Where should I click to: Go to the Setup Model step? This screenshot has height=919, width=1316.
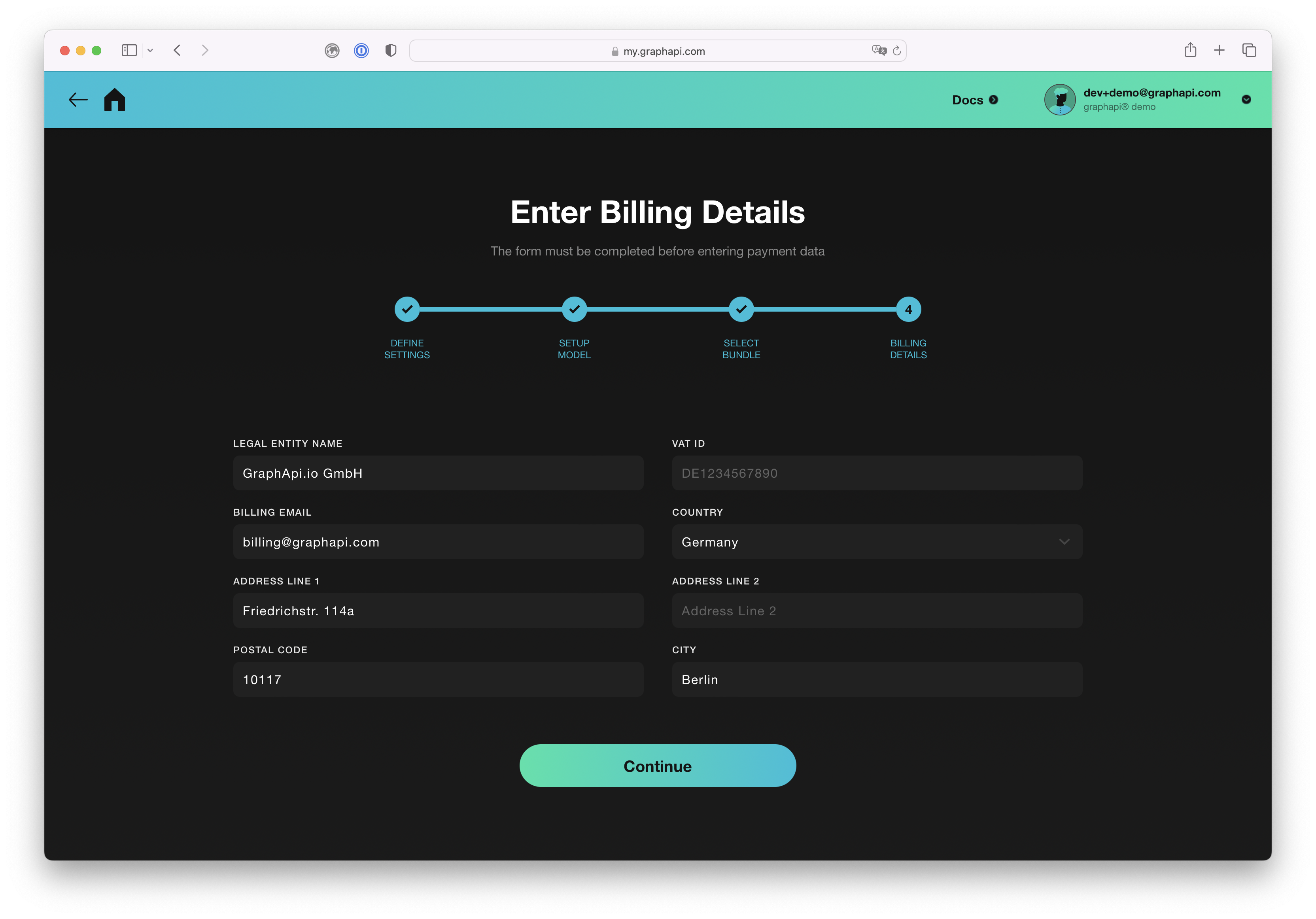pyautogui.click(x=574, y=310)
